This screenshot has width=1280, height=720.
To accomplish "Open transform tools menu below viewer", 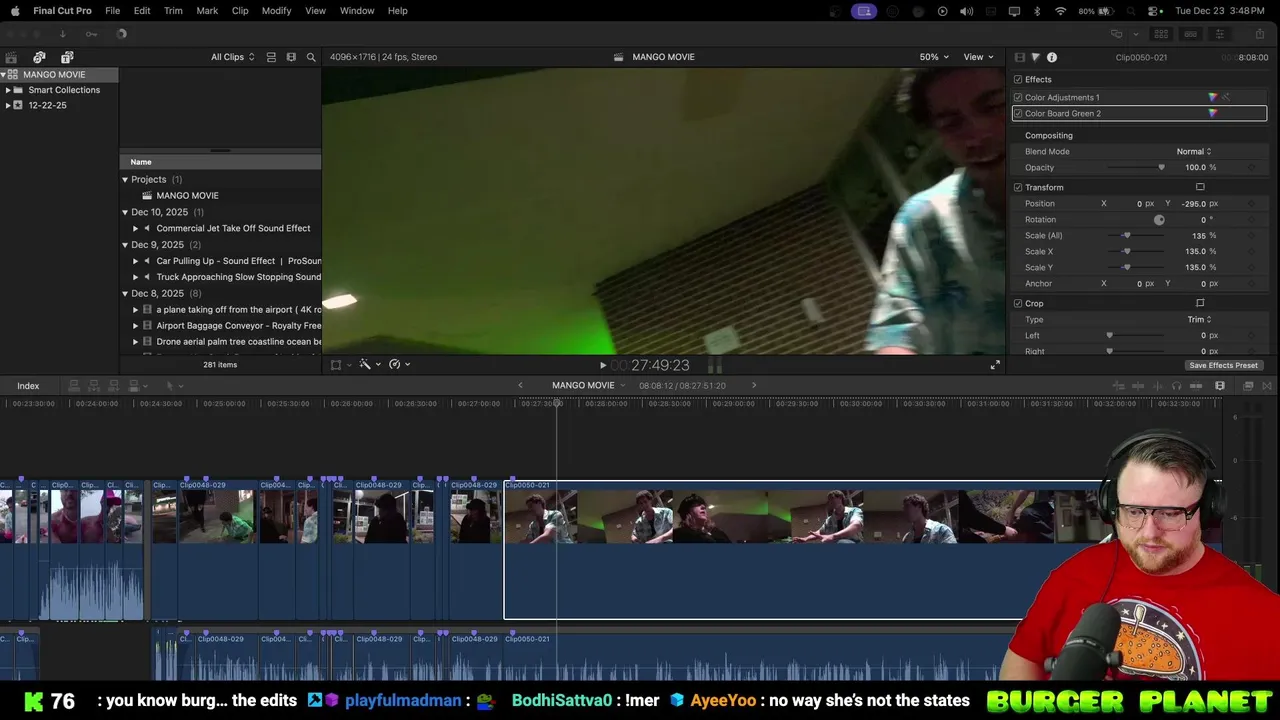I will pos(339,364).
